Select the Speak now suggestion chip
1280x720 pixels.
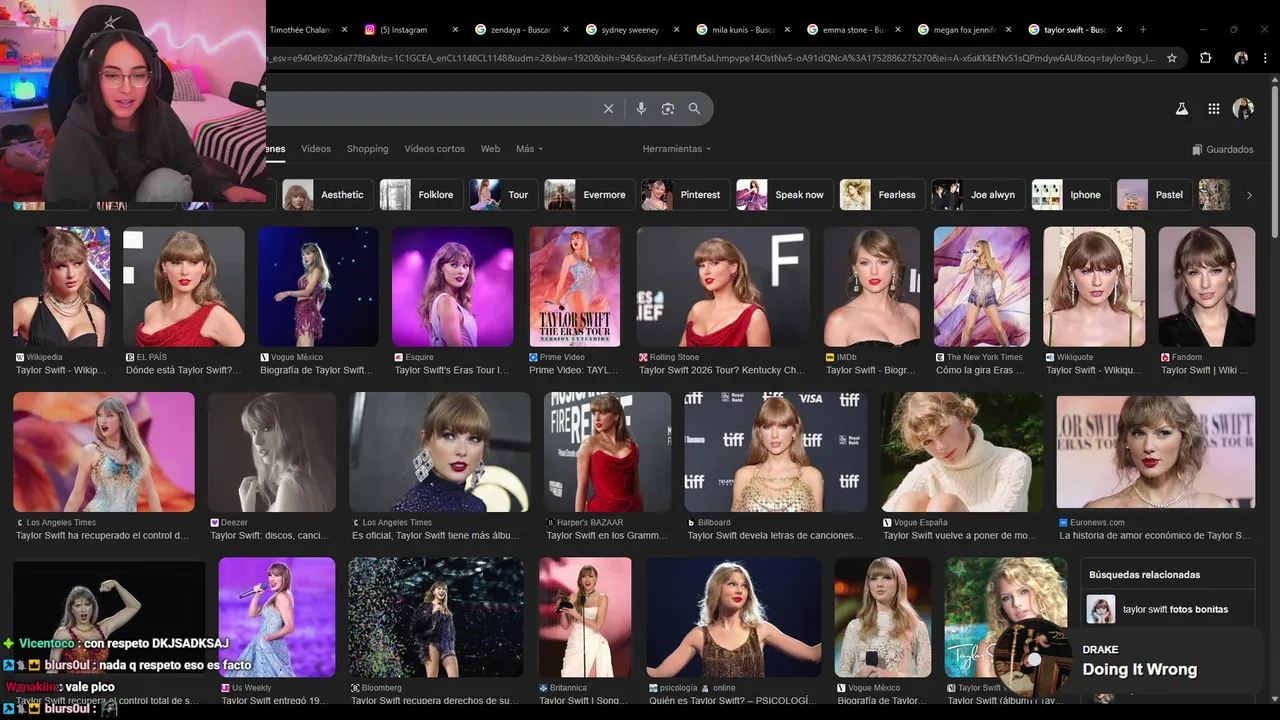click(785, 195)
